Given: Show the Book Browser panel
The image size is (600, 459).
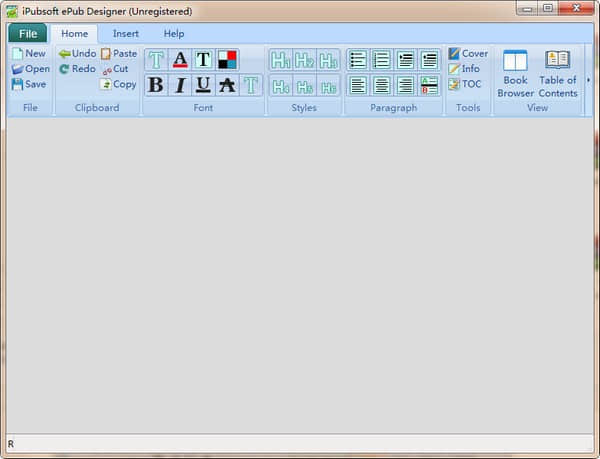Looking at the screenshot, I should (515, 73).
